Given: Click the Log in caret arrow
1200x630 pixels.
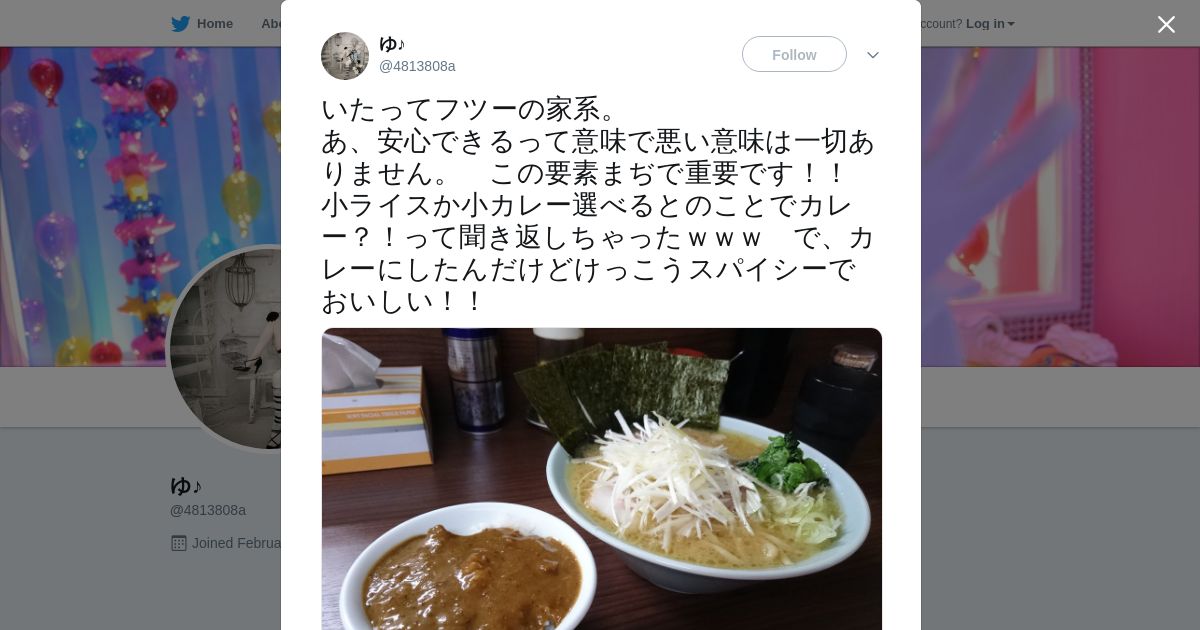Looking at the screenshot, I should tap(1011, 24).
